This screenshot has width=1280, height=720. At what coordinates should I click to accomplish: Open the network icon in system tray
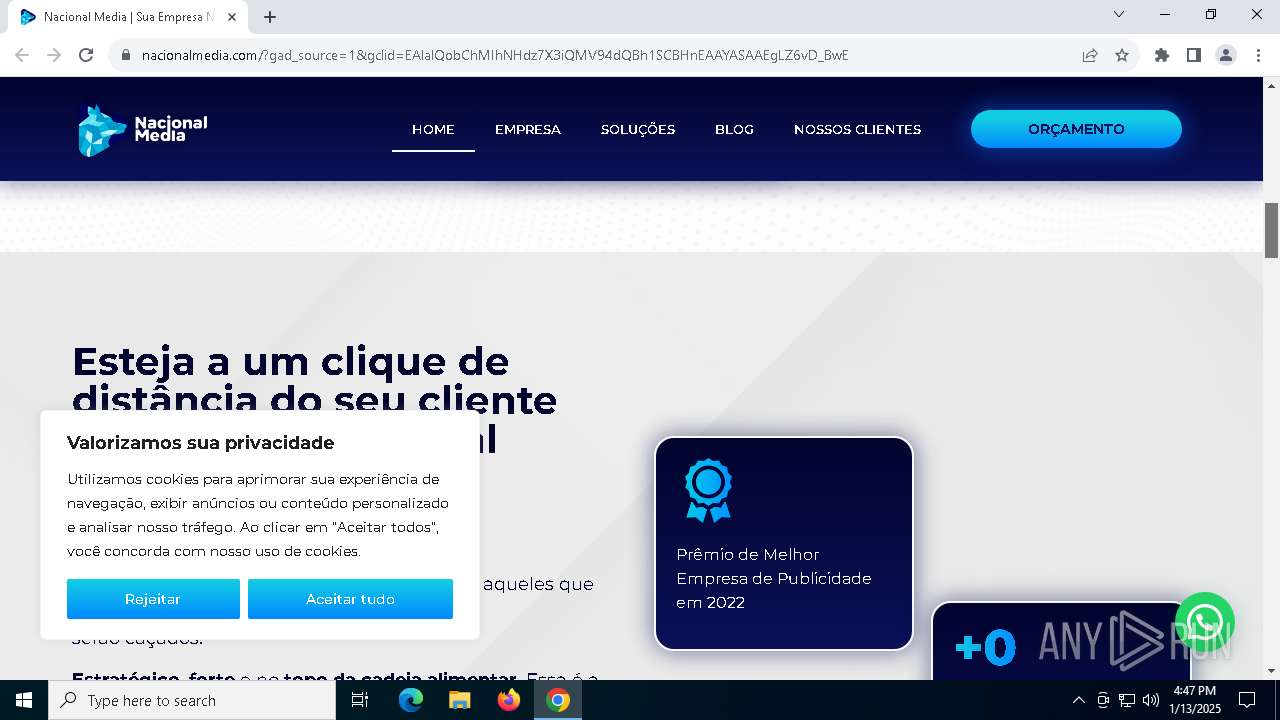pos(1127,700)
